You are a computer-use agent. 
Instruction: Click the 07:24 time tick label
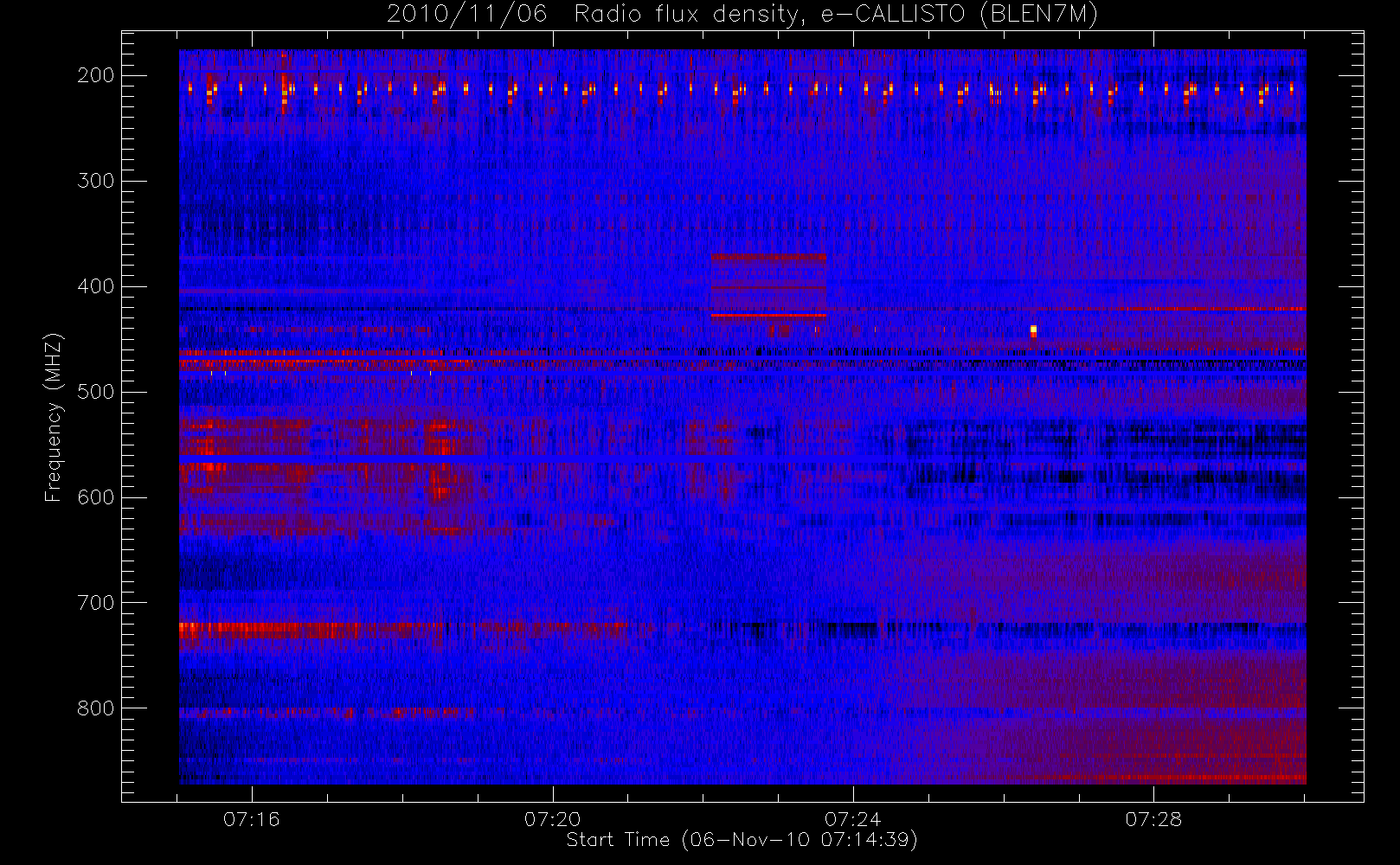[853, 818]
